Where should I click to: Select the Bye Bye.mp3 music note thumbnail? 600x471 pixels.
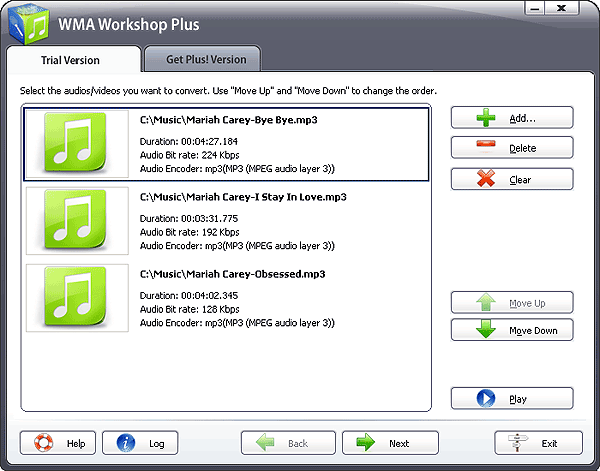(77, 144)
